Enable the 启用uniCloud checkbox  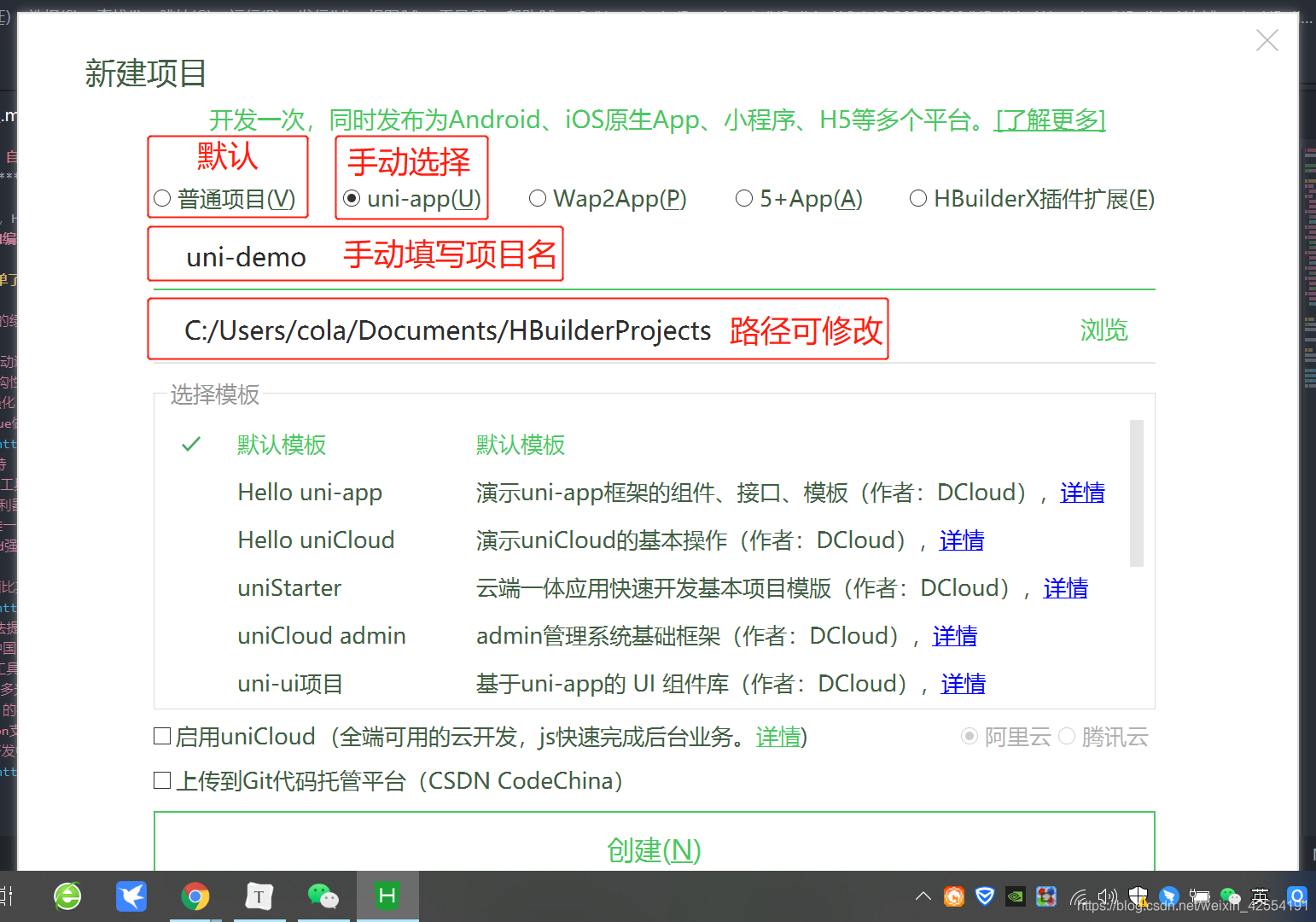pos(162,736)
